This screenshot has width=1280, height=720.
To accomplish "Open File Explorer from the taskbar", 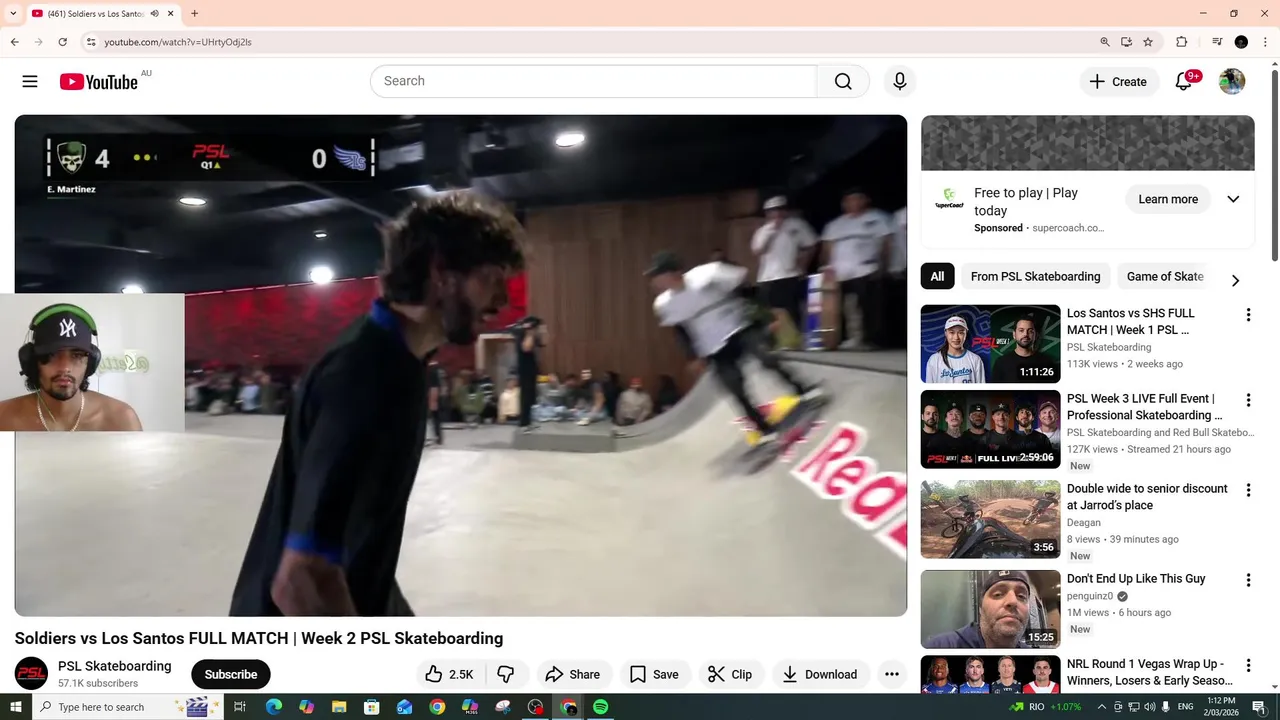I will 339,707.
